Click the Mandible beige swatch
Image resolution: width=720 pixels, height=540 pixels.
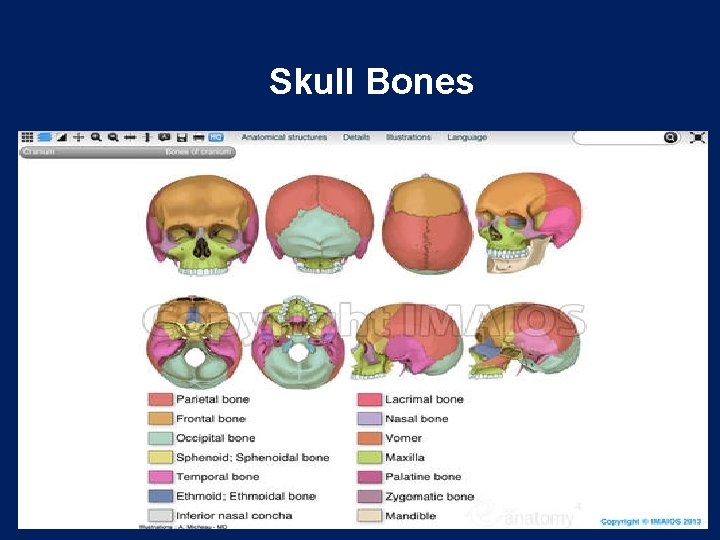tap(370, 515)
